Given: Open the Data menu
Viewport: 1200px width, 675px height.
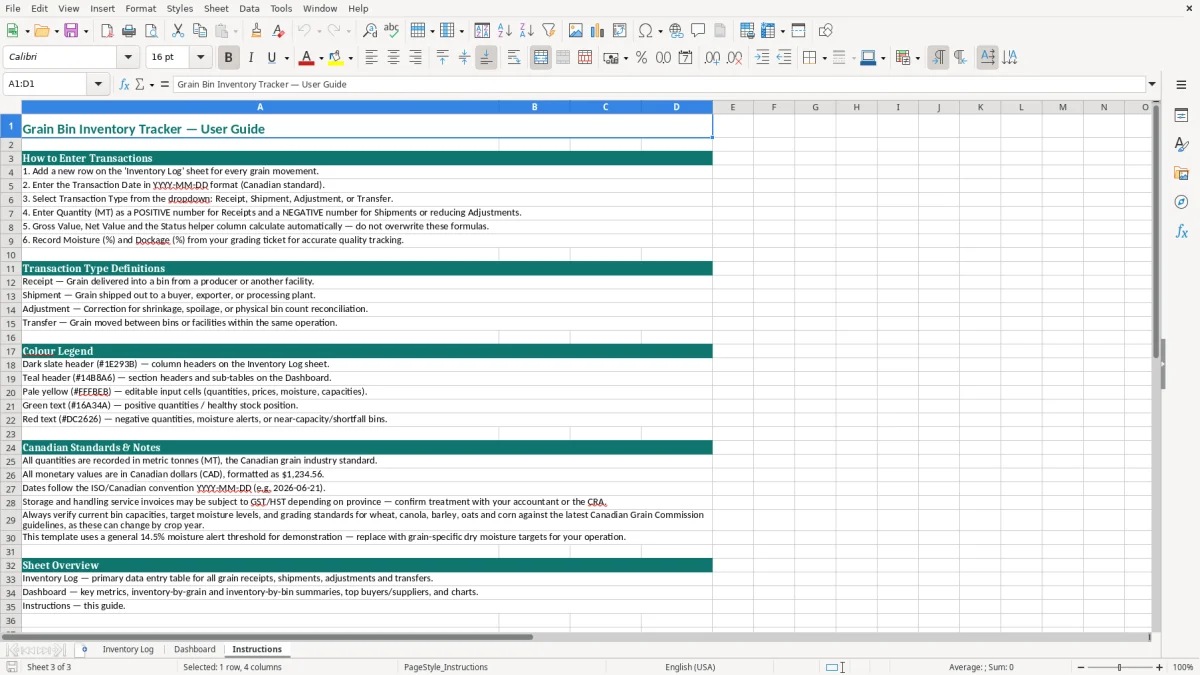Looking at the screenshot, I should pyautogui.click(x=249, y=8).
